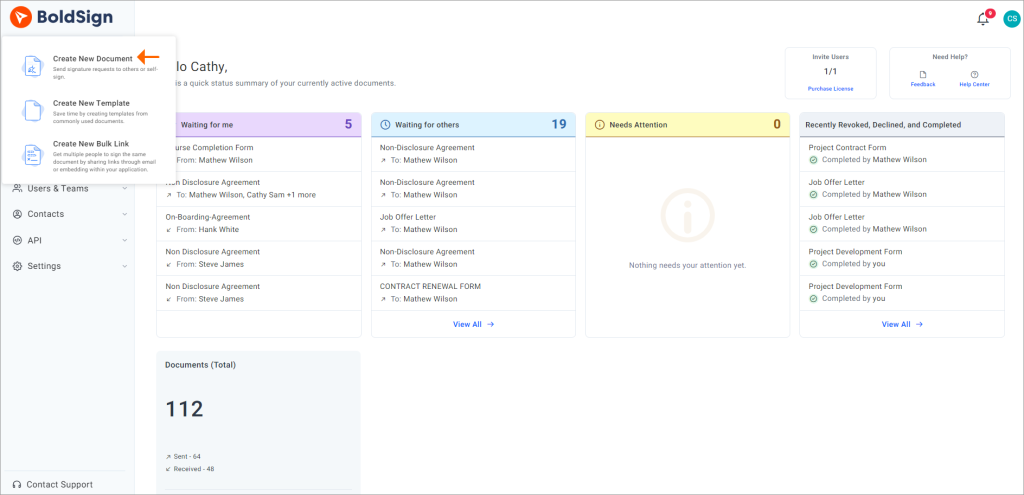
Task: Click the Feedback icon
Action: 923,74
